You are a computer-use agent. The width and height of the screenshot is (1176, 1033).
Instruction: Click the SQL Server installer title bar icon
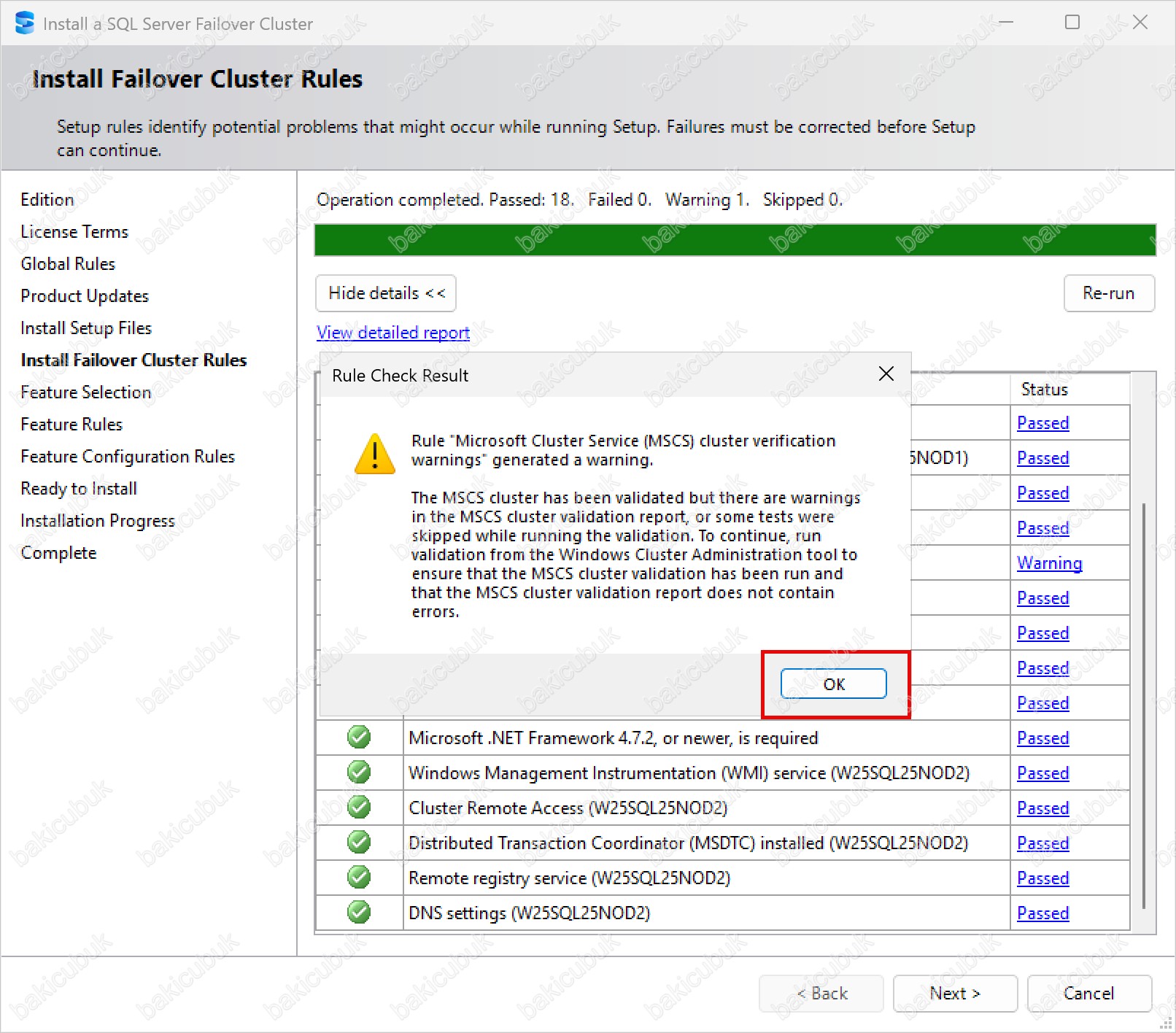coord(25,23)
